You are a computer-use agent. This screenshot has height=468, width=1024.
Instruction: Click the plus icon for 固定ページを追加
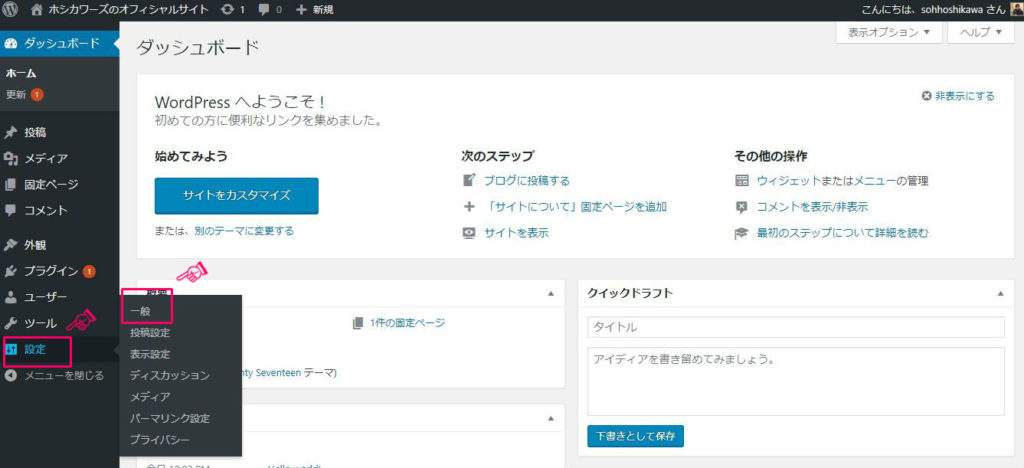tap(468, 207)
